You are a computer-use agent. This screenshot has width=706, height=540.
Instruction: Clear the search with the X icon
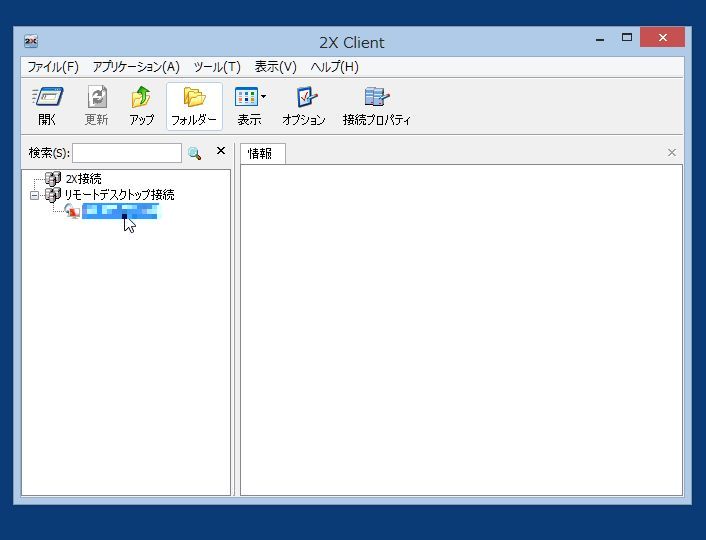pos(221,151)
